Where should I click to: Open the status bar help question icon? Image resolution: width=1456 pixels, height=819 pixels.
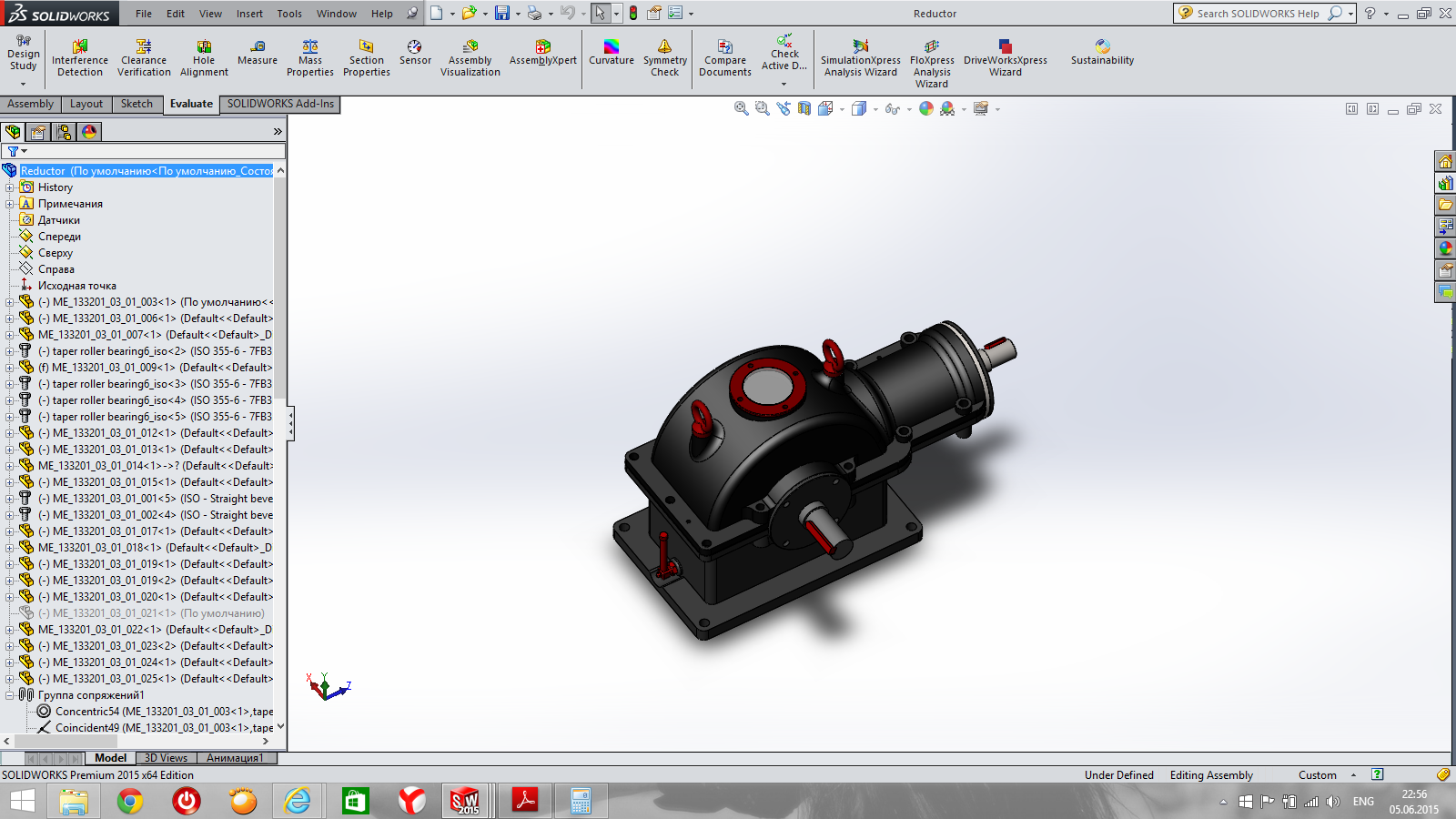click(1378, 774)
